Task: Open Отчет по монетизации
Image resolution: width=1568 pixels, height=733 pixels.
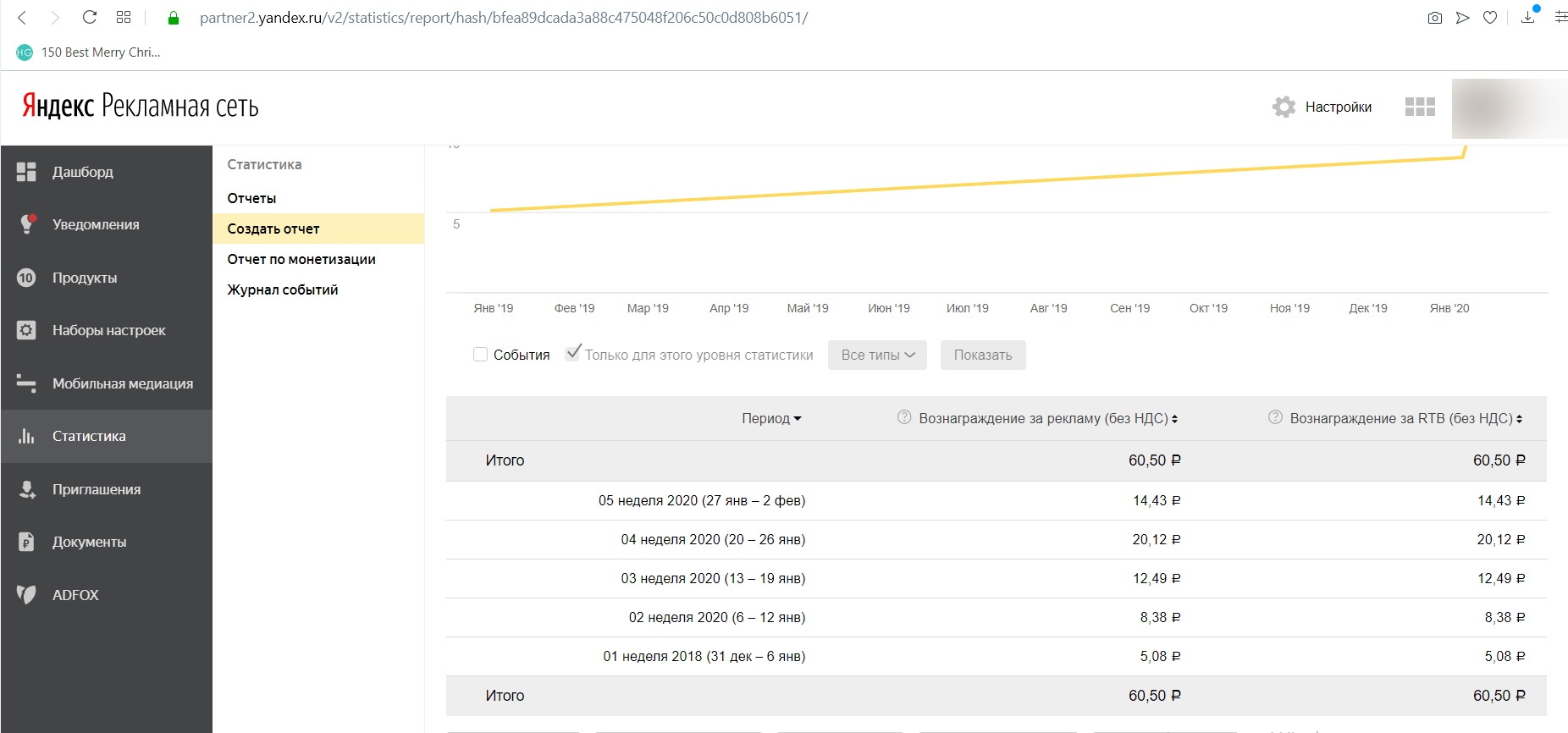Action: point(301,259)
